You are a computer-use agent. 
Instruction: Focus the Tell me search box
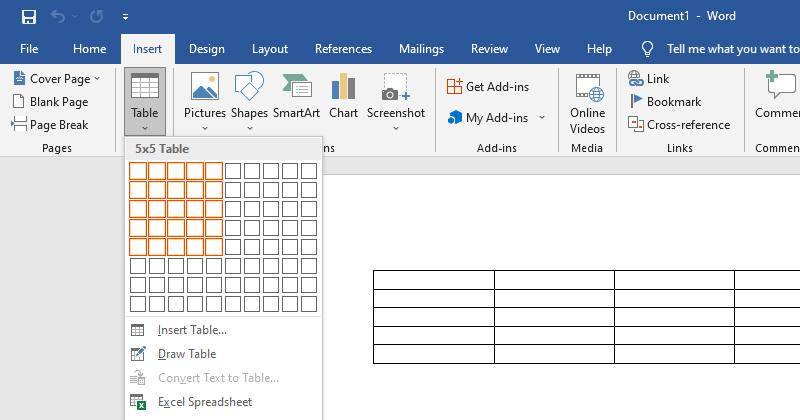[x=733, y=49]
